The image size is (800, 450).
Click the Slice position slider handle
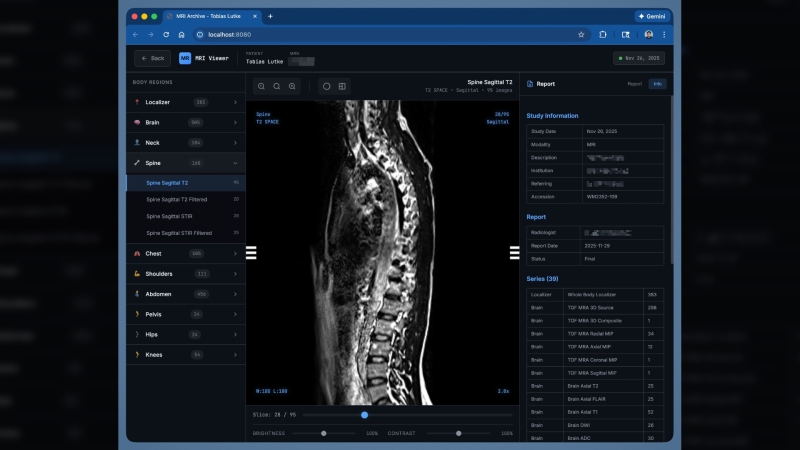pyautogui.click(x=364, y=414)
